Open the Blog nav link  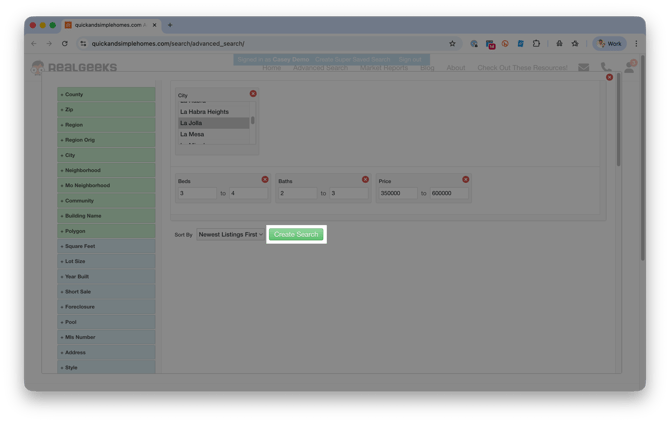click(427, 68)
